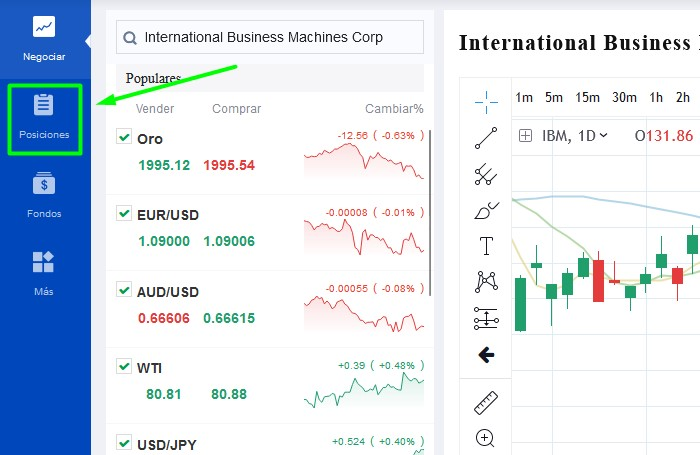The image size is (700, 455).
Task: Select the text annotation tool
Action: (x=486, y=246)
